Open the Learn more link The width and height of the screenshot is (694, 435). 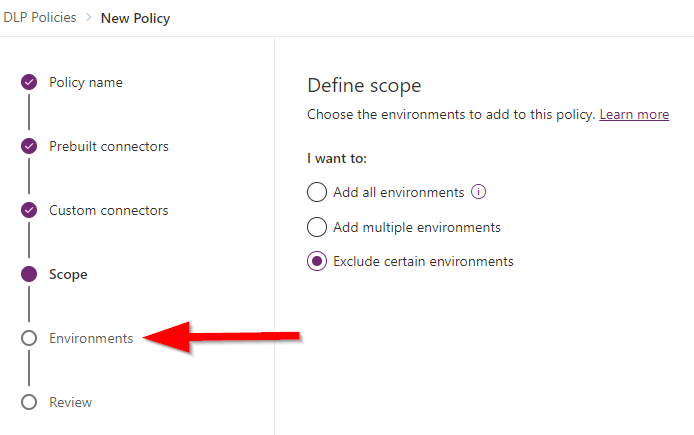634,115
